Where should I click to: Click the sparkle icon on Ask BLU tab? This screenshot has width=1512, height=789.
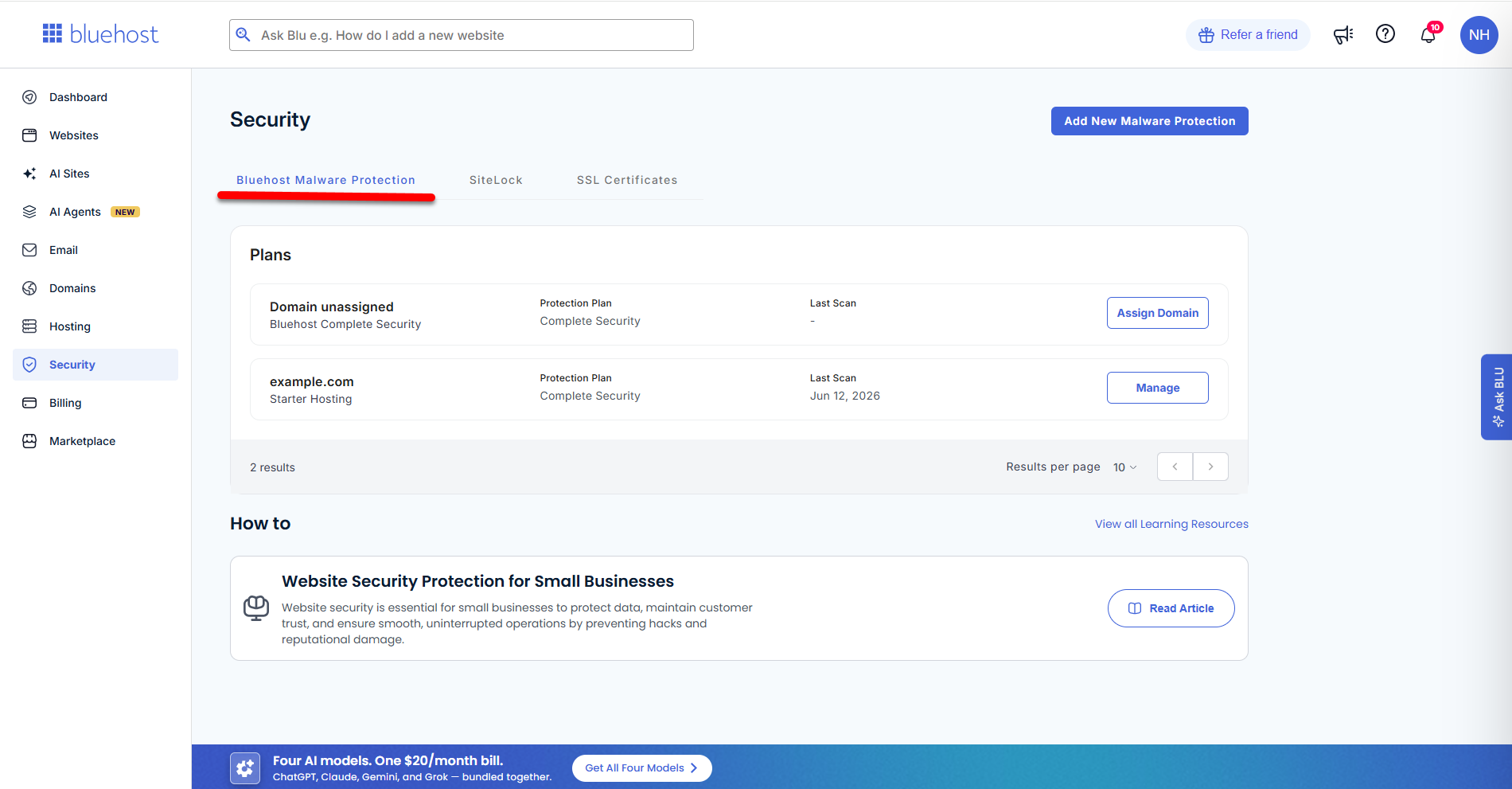click(x=1498, y=421)
